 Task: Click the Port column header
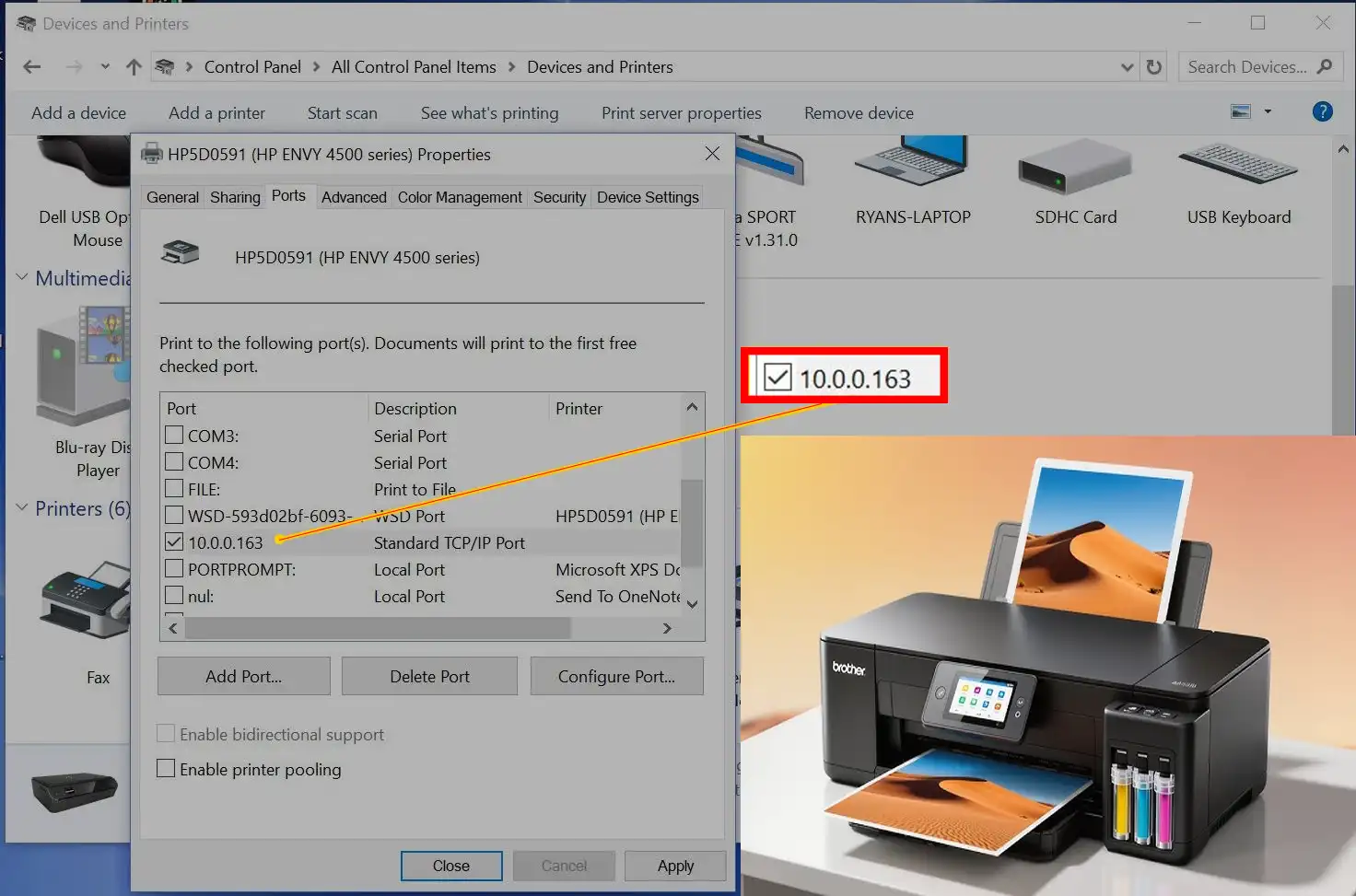pos(264,408)
